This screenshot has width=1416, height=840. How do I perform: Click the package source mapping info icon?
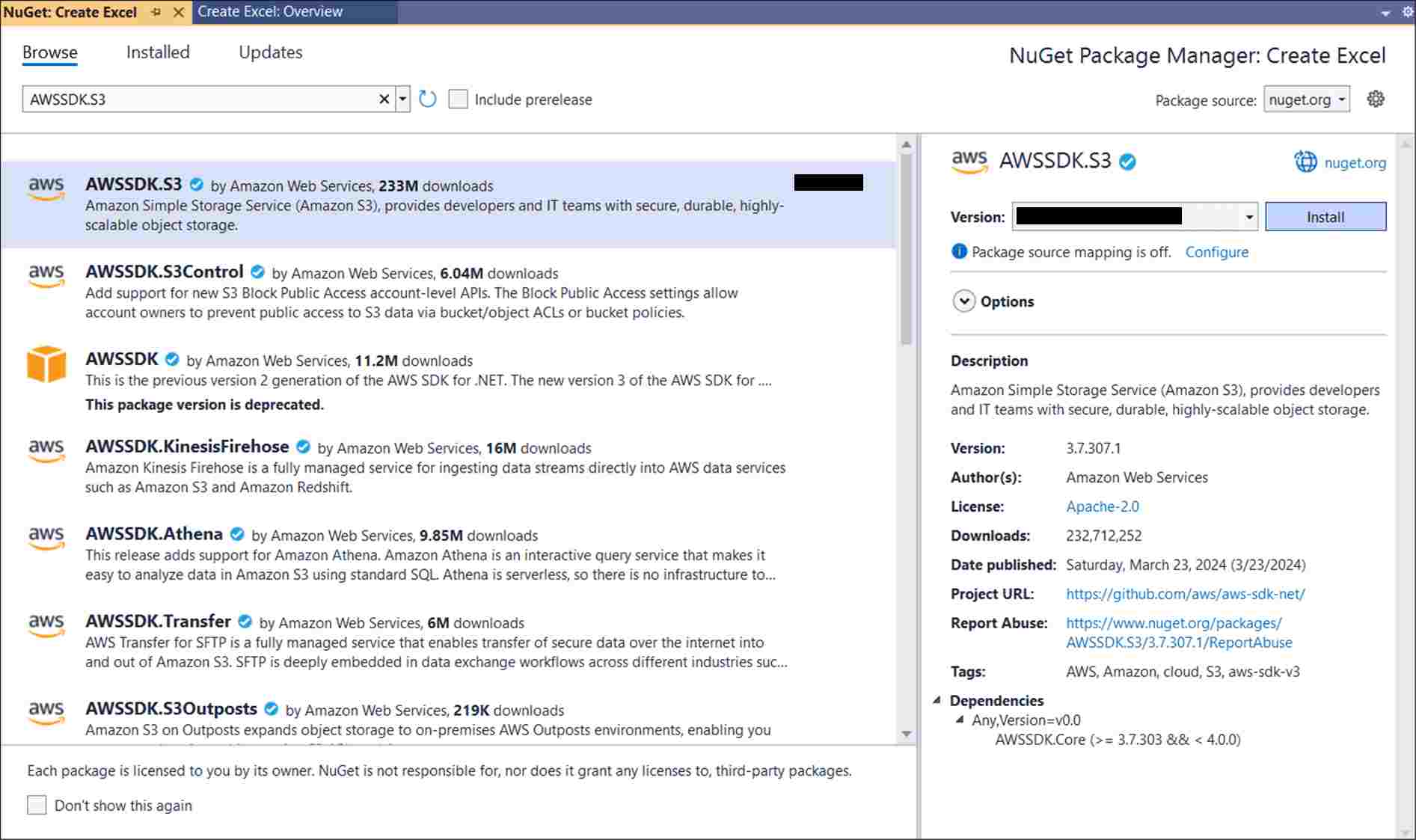958,251
